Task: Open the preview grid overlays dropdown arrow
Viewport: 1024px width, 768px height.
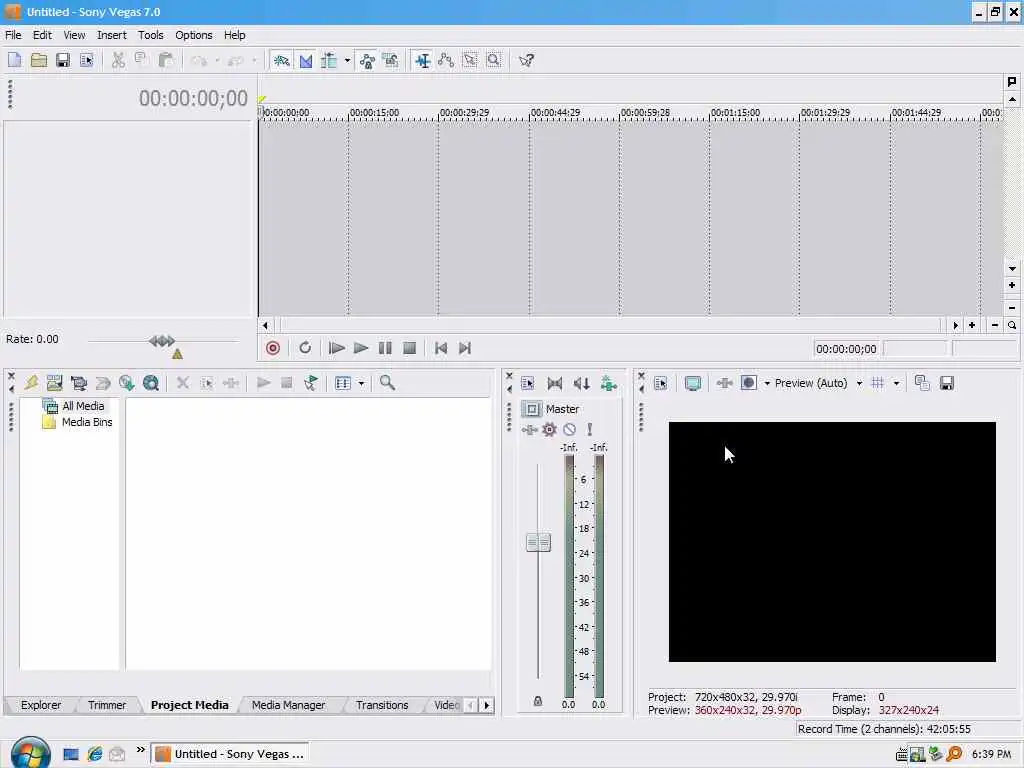Action: click(896, 383)
